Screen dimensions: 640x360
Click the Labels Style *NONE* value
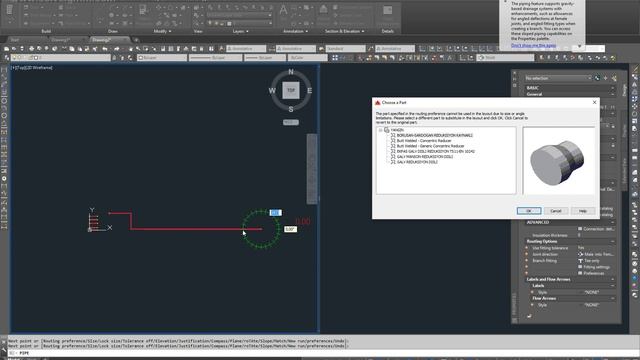click(591, 292)
